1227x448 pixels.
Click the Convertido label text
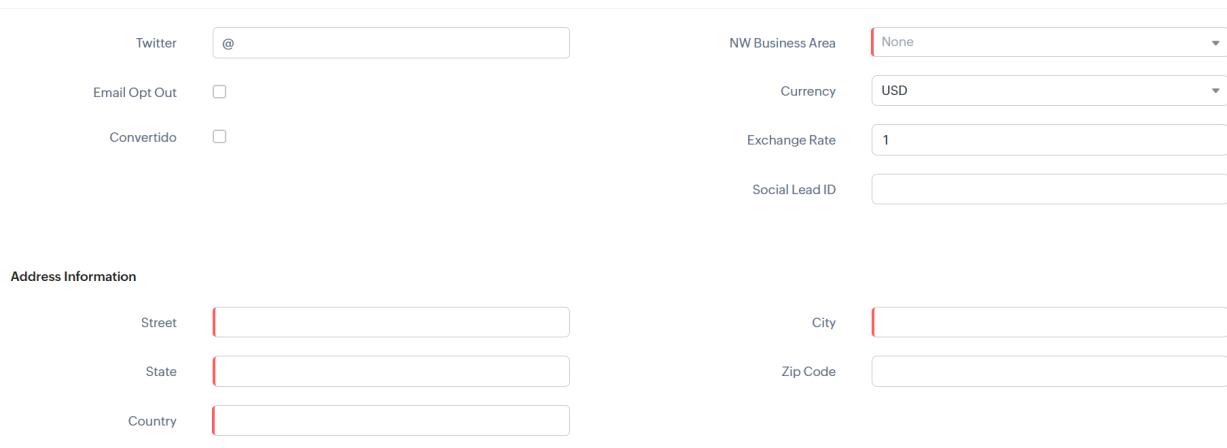(143, 138)
